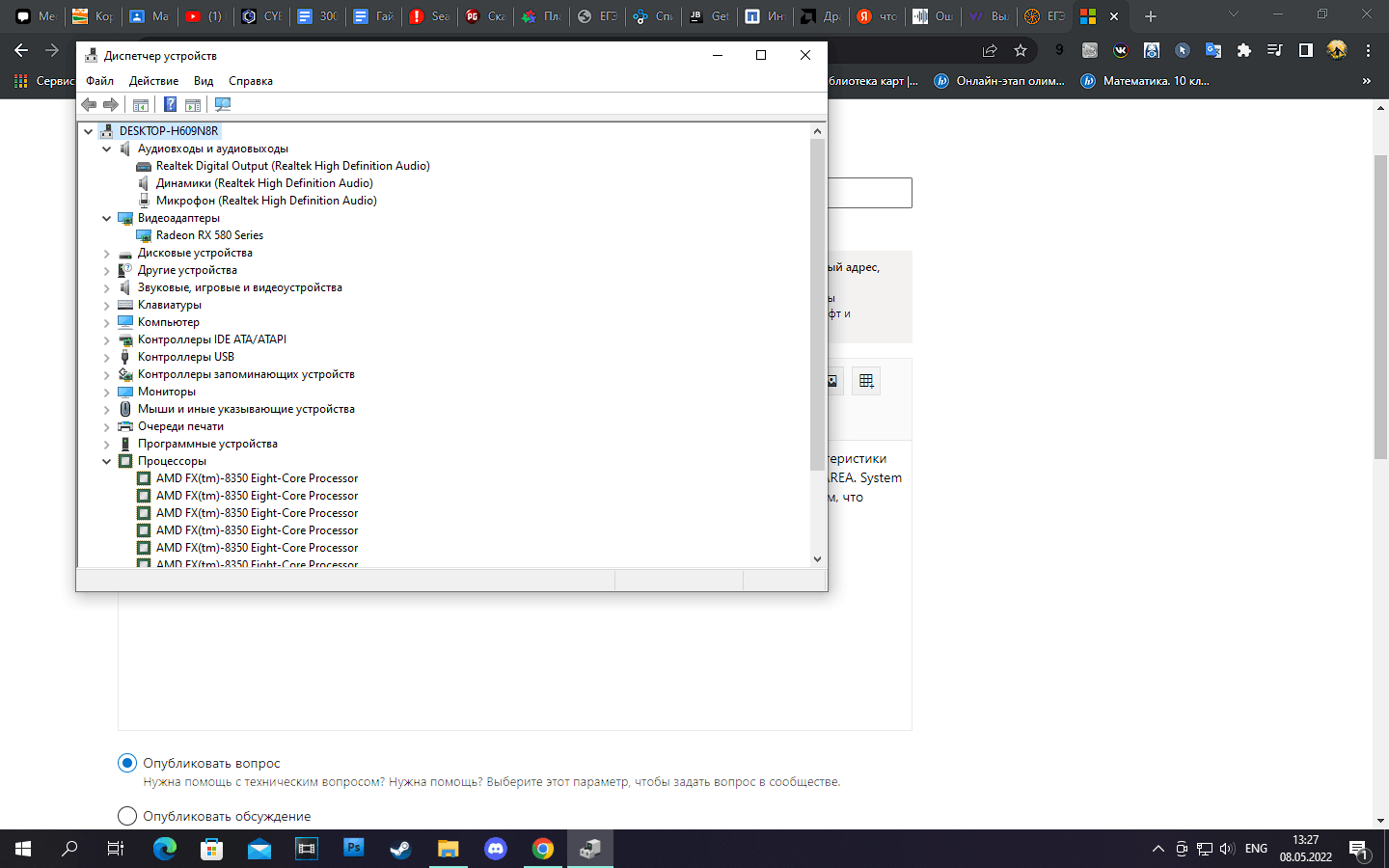Open the Справка menu
1389x868 pixels.
tap(251, 81)
